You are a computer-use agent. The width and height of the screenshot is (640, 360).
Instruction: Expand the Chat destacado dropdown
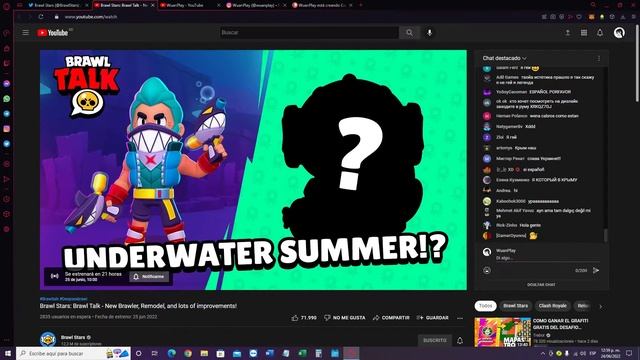click(504, 58)
